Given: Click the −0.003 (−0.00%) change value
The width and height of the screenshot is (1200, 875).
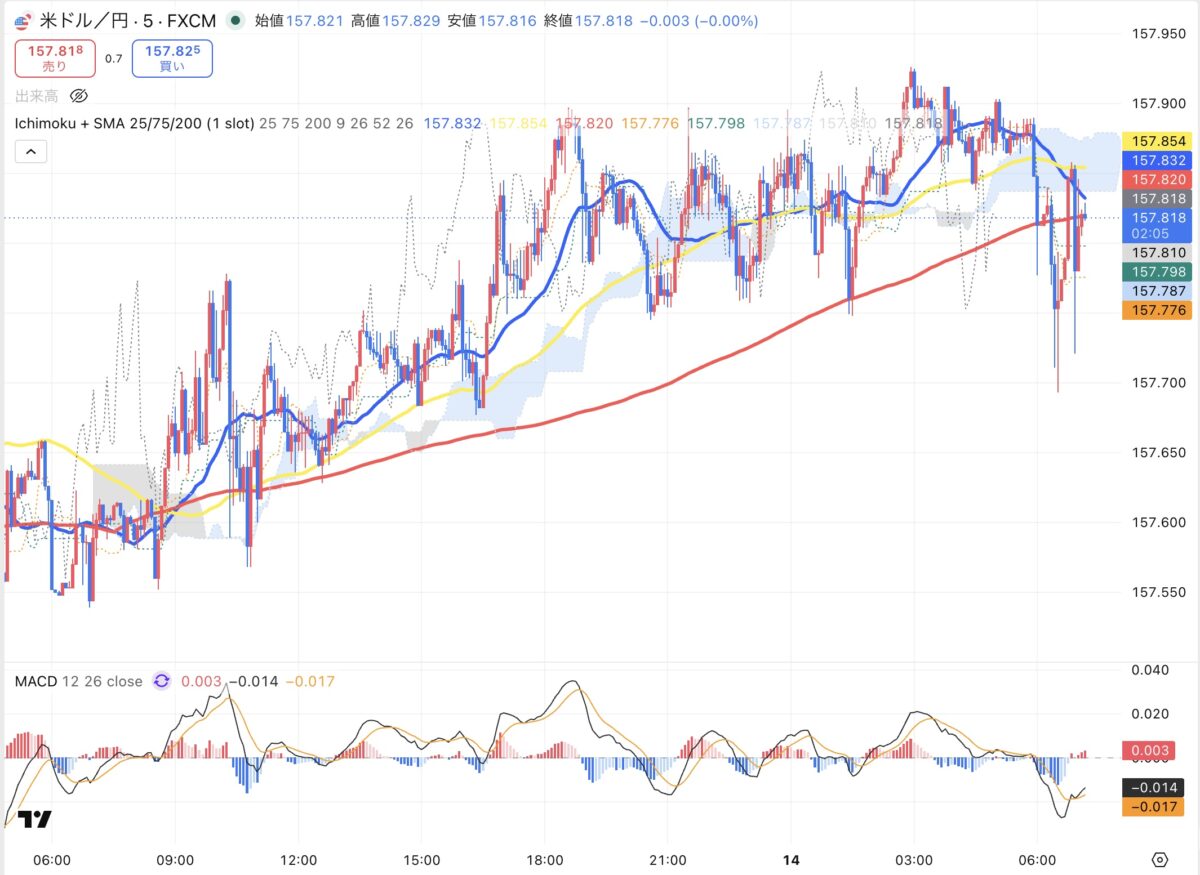Looking at the screenshot, I should pos(699,20).
